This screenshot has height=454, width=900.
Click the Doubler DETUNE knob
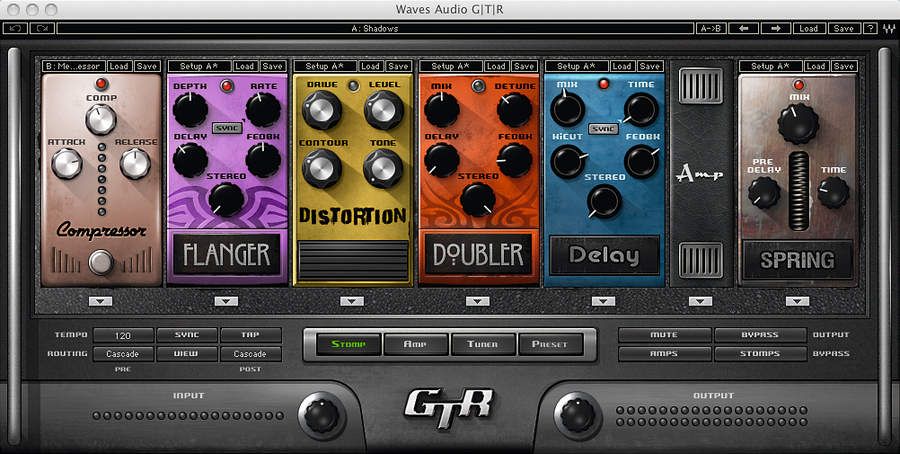coord(514,110)
